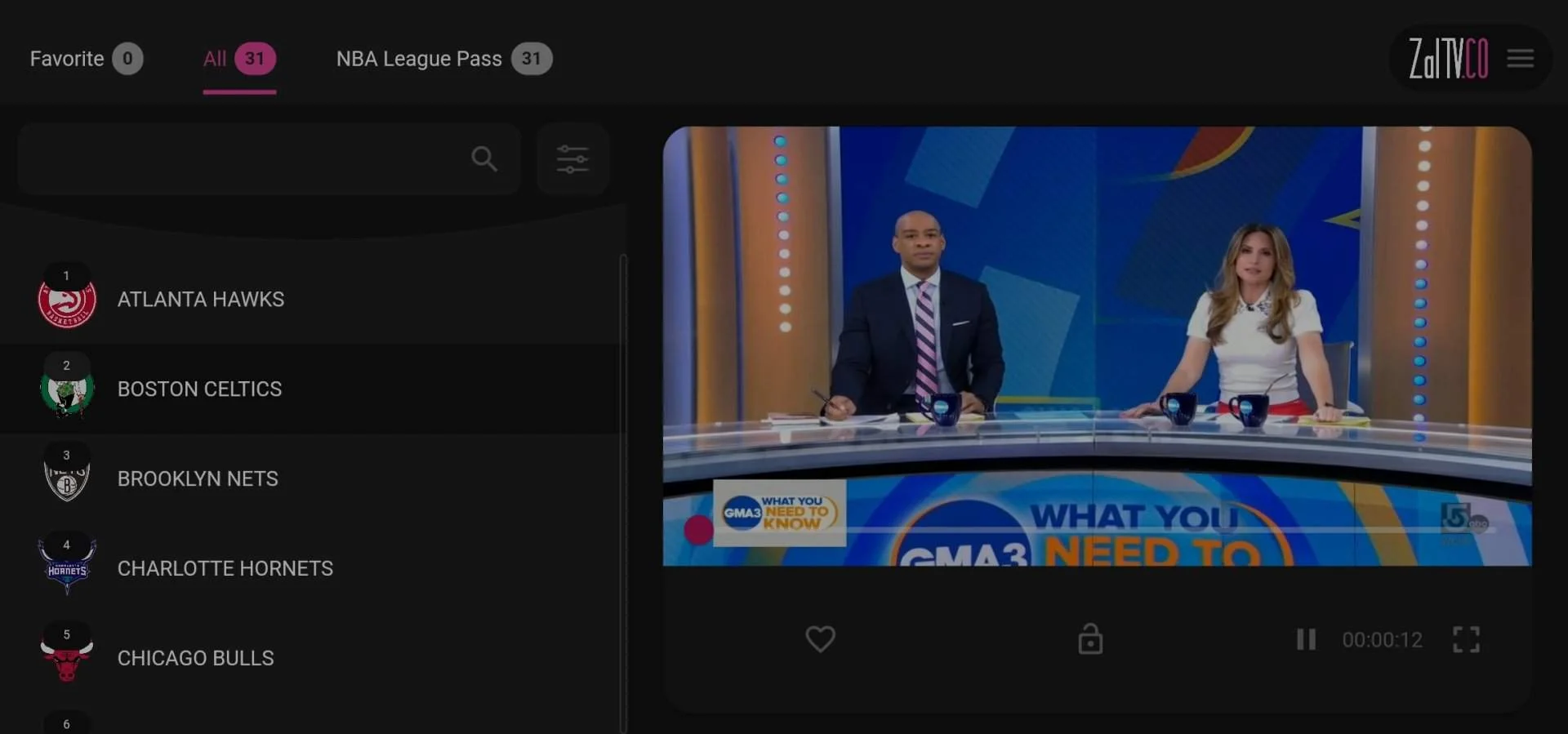Image resolution: width=1568 pixels, height=734 pixels.
Task: Select the All channels tab
Action: pos(239,59)
